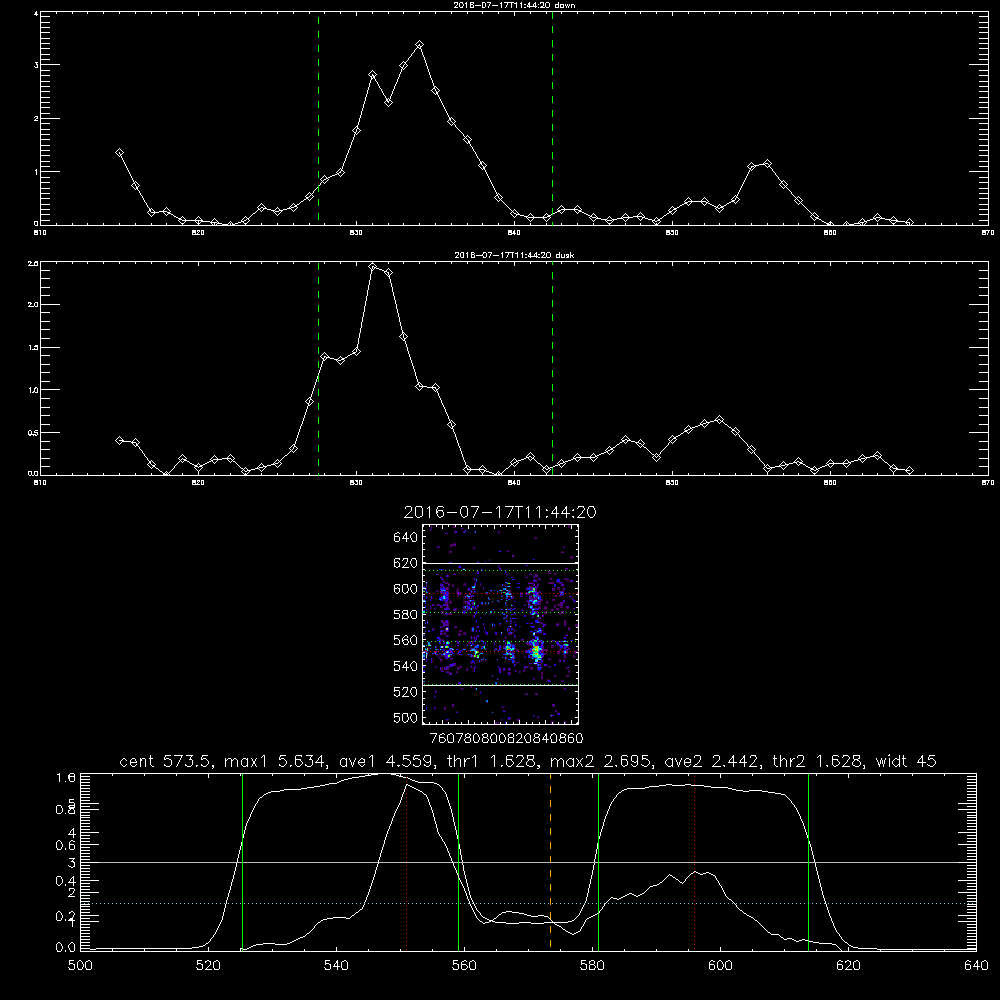The height and width of the screenshot is (1000, 1000).
Task: Click the 600 label on the color image y-axis
Action: [406, 589]
